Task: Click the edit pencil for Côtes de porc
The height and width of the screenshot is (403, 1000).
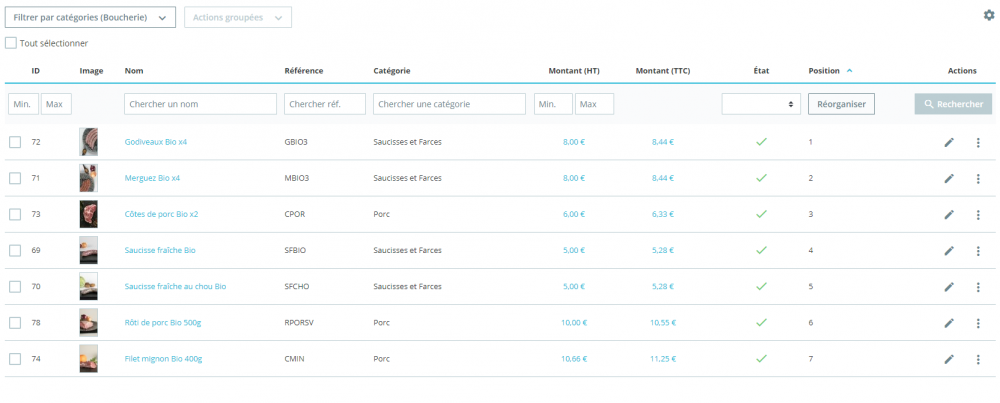Action: click(949, 214)
